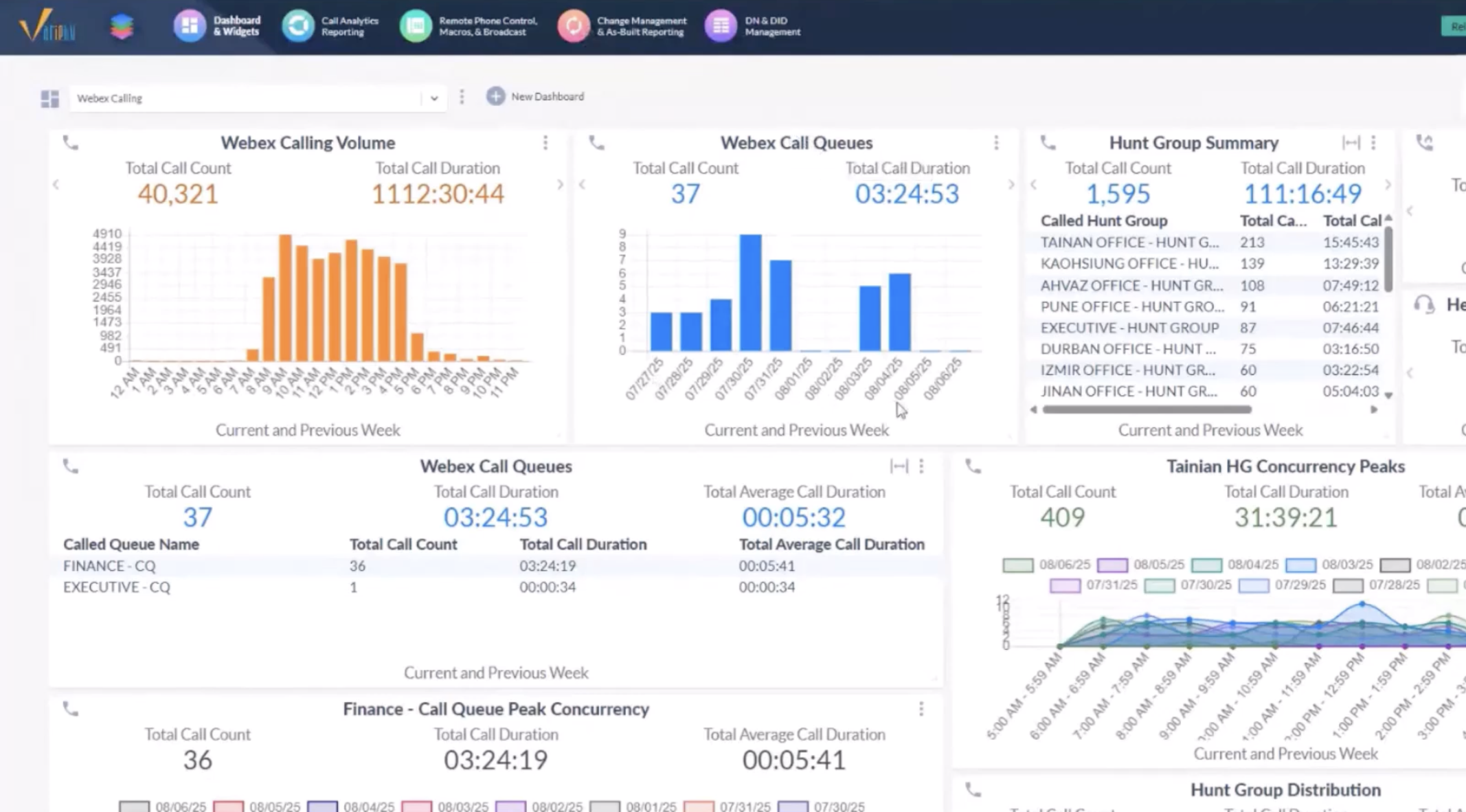Screen dimensions: 1466x812
Task: Create a New Dashboard
Action: 535,97
